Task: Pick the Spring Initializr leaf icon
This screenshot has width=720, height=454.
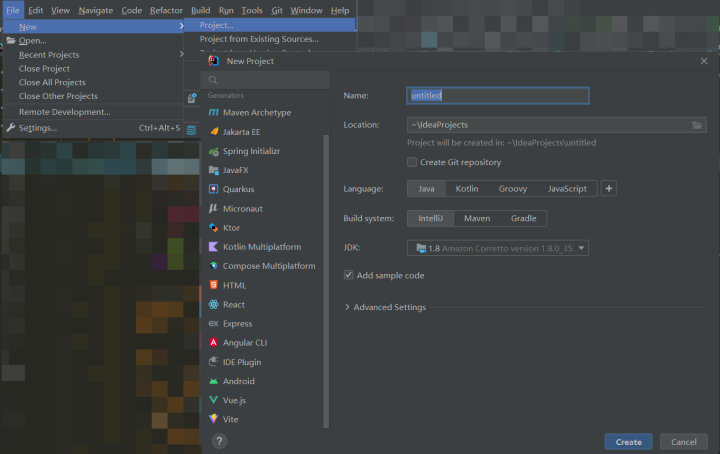Action: coord(214,151)
